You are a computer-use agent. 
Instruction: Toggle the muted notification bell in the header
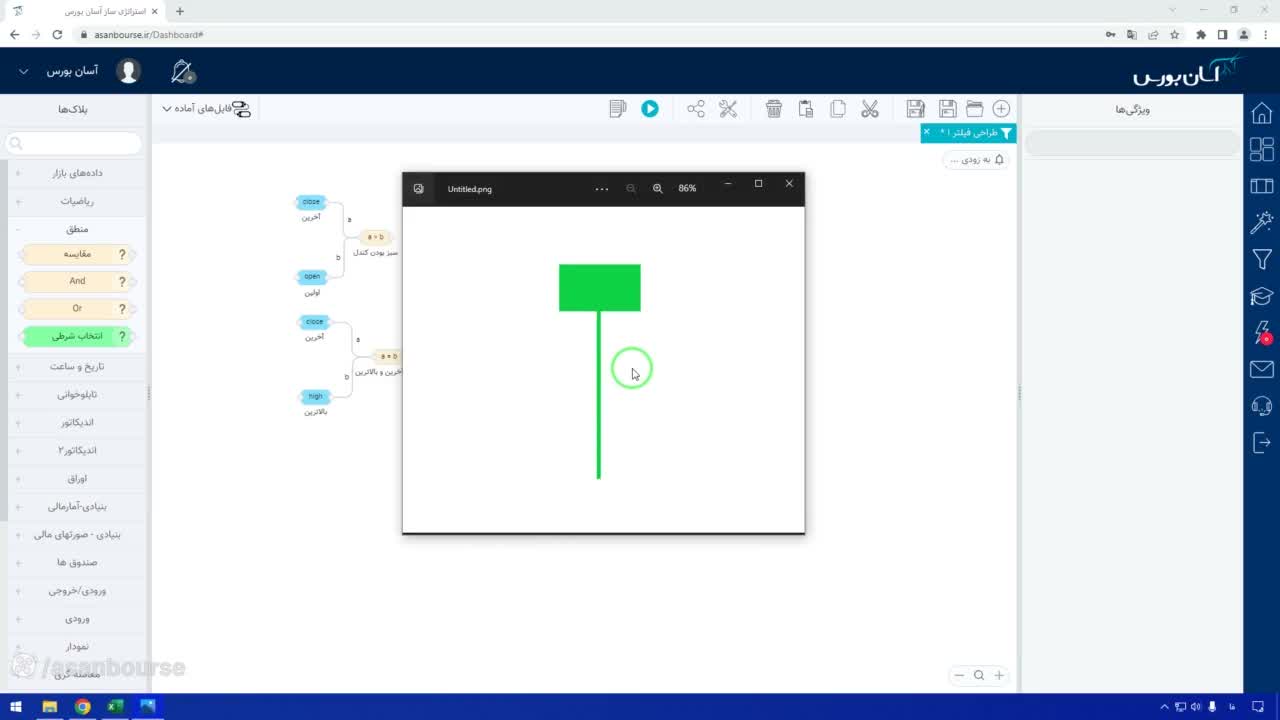pos(183,71)
